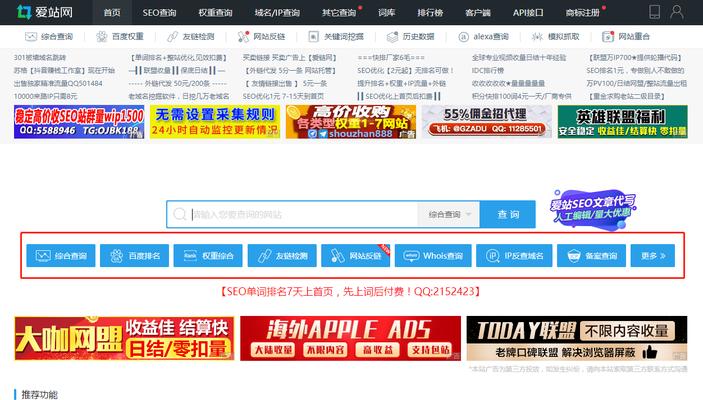Click the 出售独家精准流量QQ501484 text ad
This screenshot has width=703, height=400.
click(x=58, y=83)
